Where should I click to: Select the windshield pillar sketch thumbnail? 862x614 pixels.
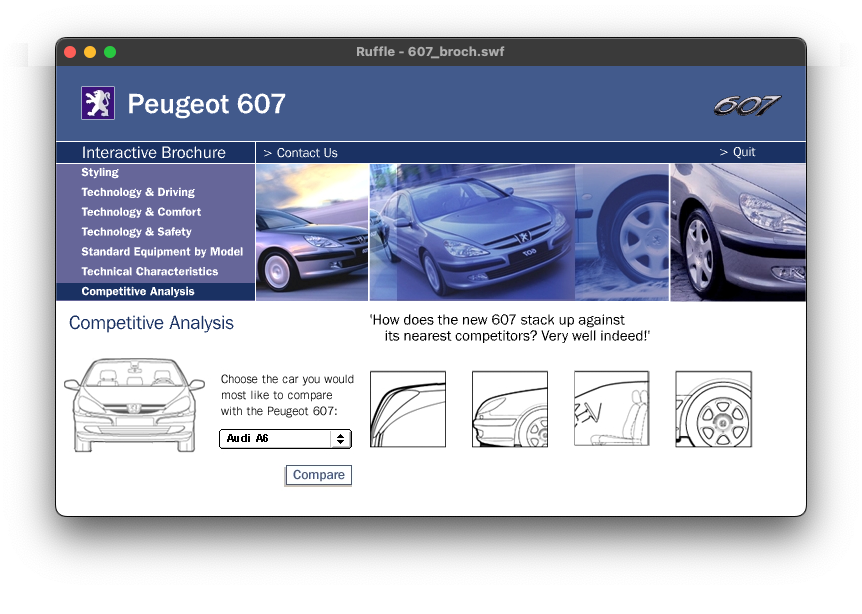coord(408,409)
